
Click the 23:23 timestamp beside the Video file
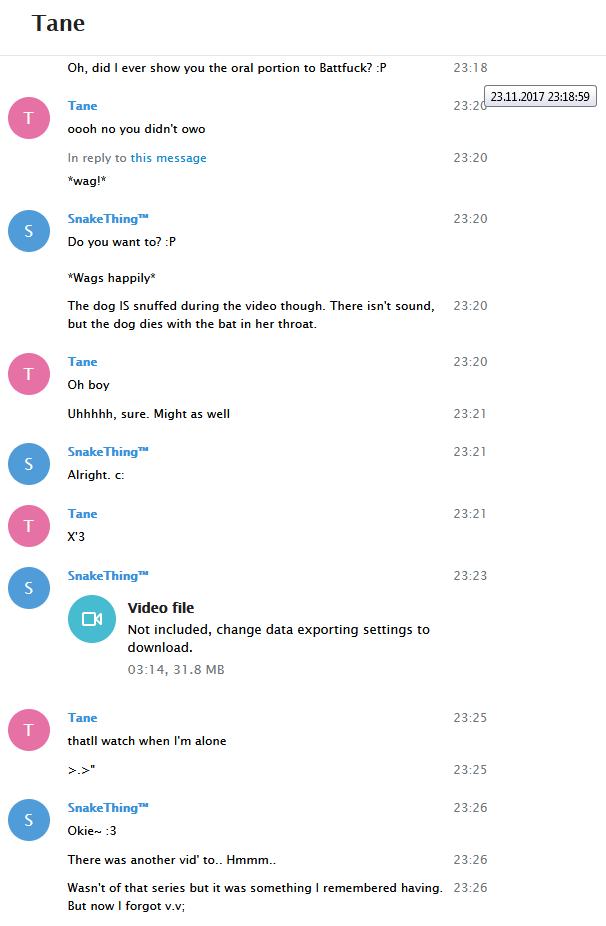470,576
